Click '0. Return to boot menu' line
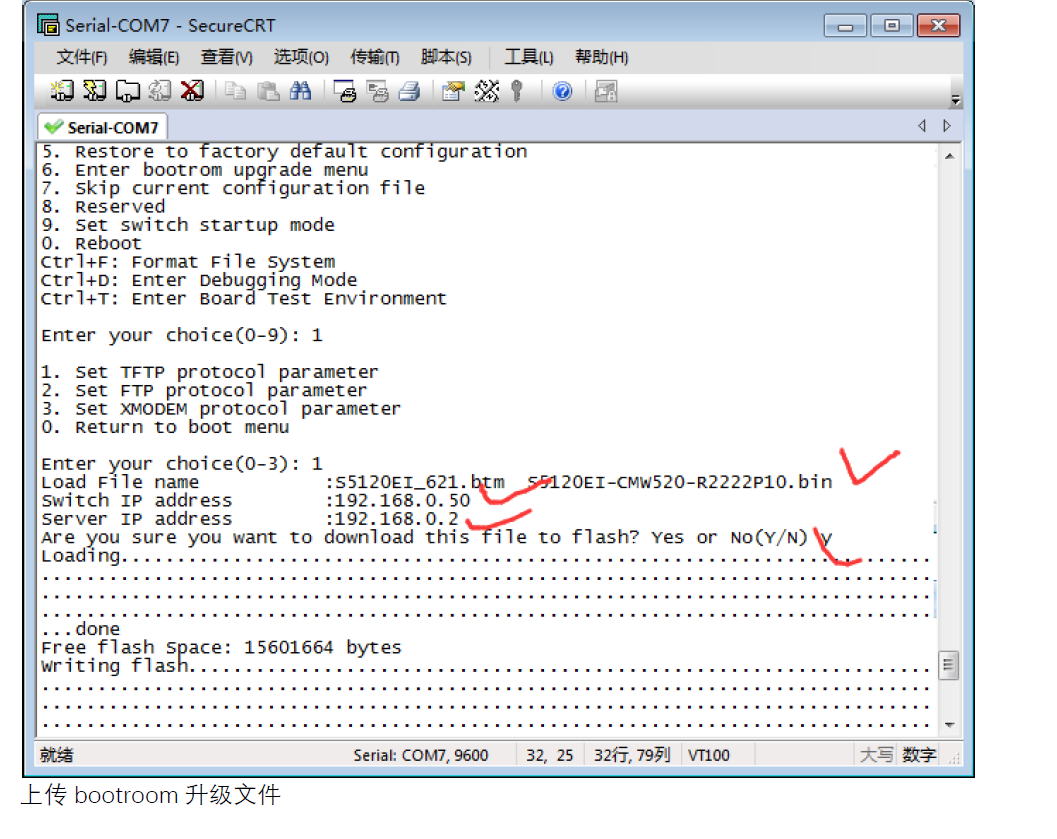Screen dimensions: 1057x839 [165, 427]
